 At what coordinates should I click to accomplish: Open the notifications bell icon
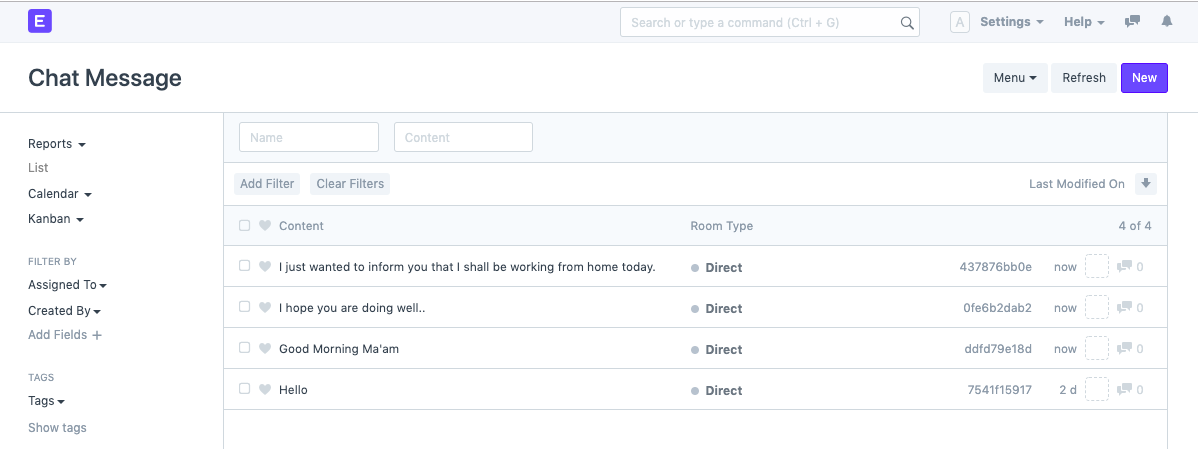pyautogui.click(x=1166, y=22)
